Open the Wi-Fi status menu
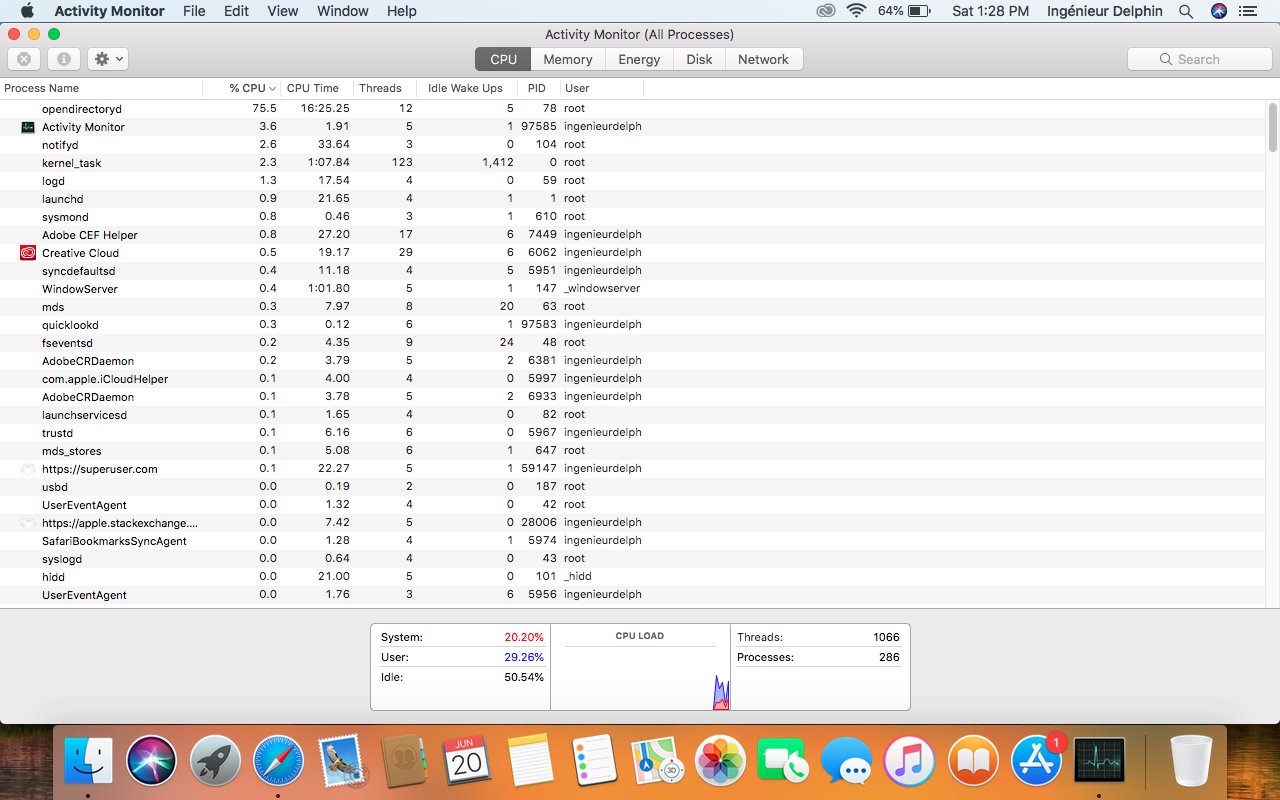1280x800 pixels. pos(856,11)
